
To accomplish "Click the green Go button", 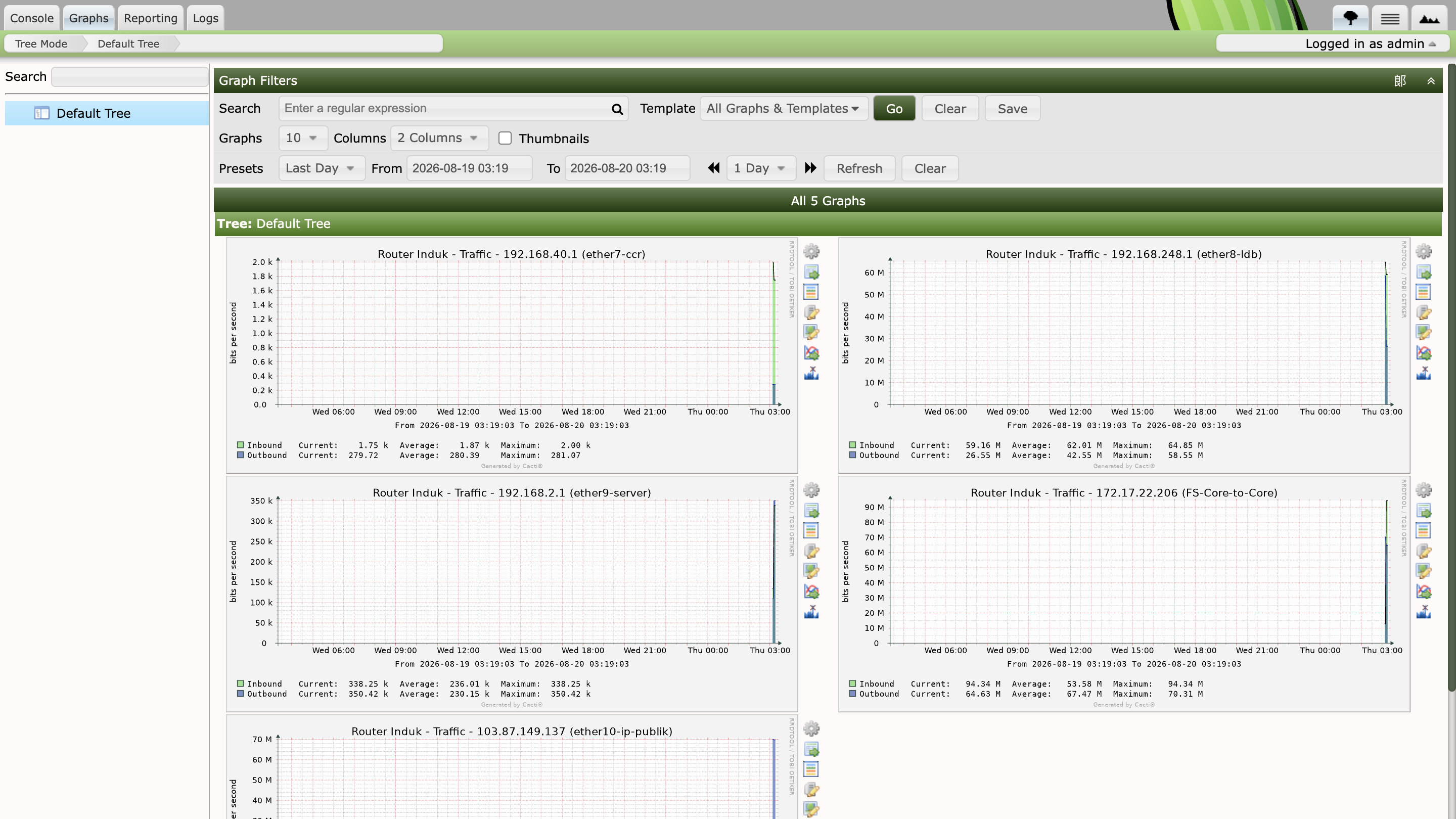I will [x=894, y=109].
